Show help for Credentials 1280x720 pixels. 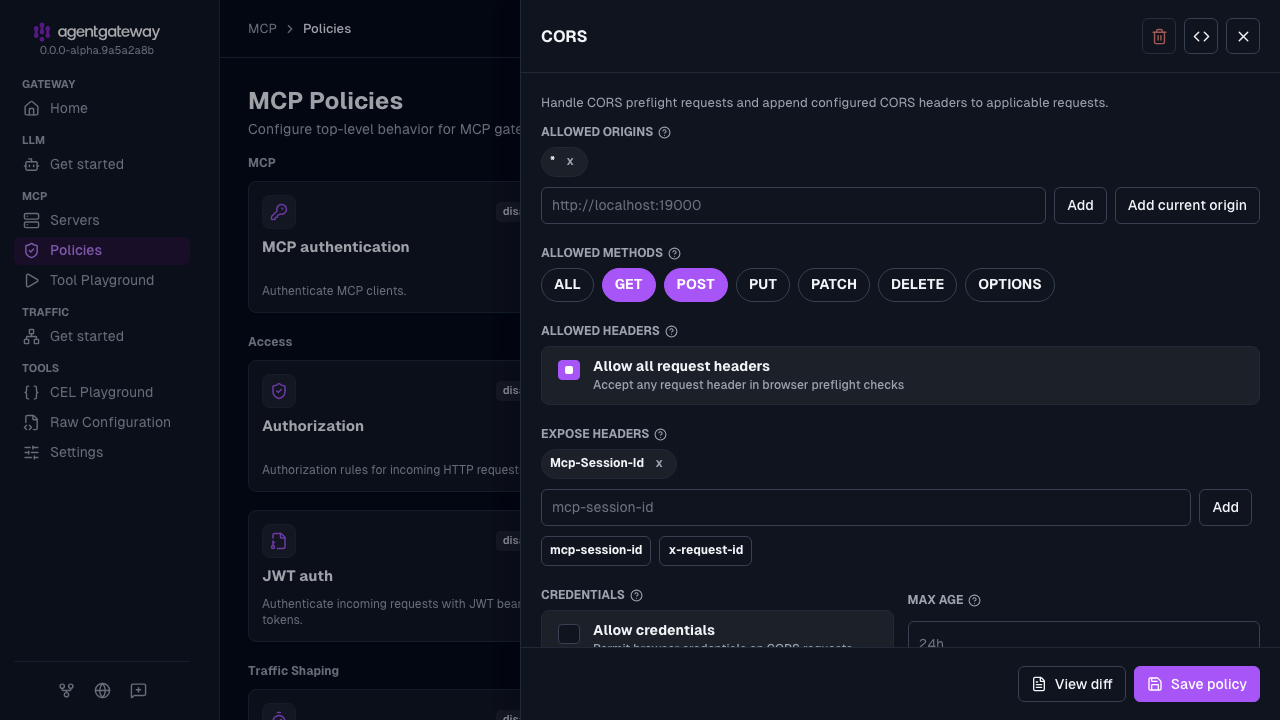coord(636,596)
